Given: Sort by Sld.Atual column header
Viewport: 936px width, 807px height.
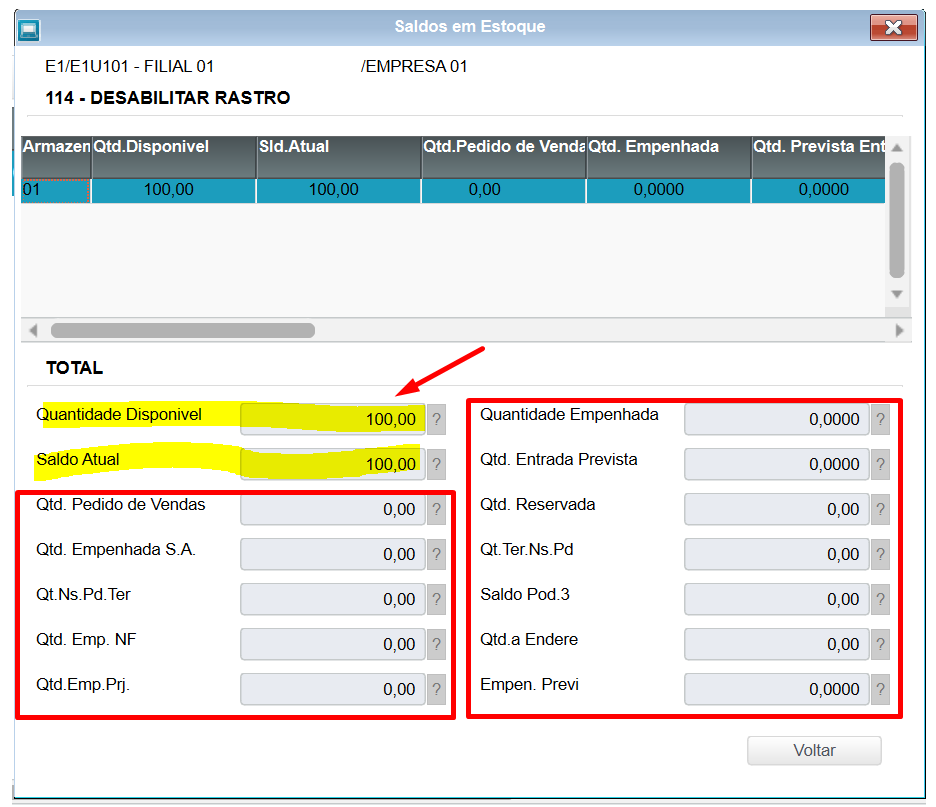Looking at the screenshot, I should (338, 156).
